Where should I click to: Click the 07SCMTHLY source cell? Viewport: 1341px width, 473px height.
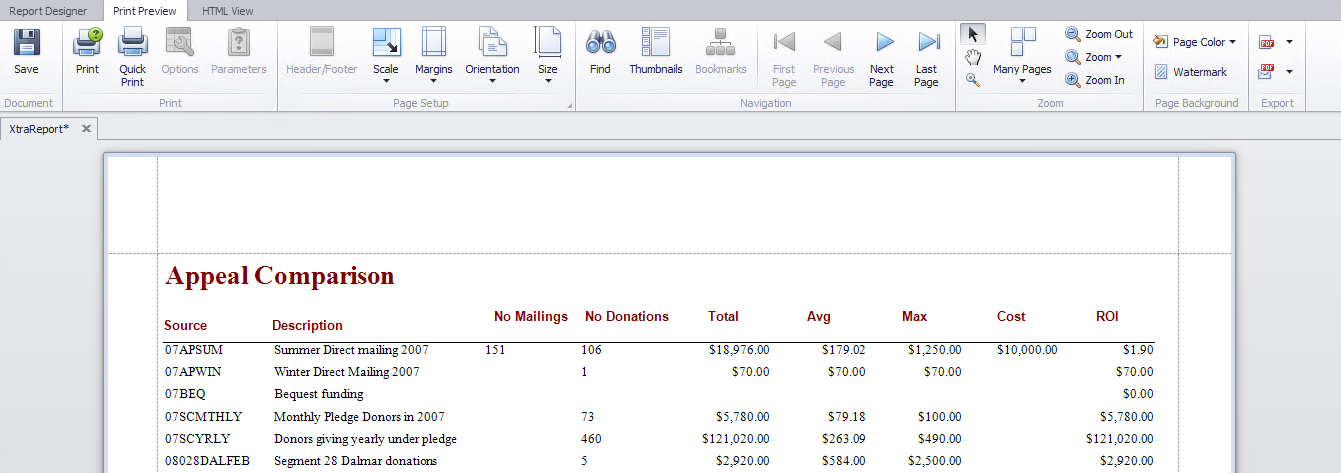(x=204, y=416)
